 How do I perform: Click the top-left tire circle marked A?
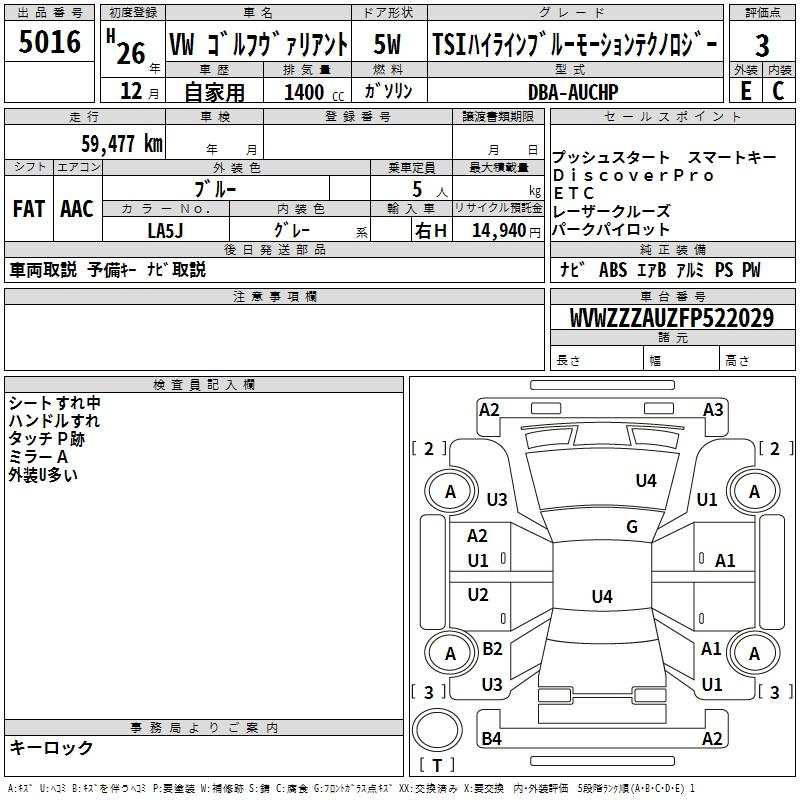click(x=450, y=491)
